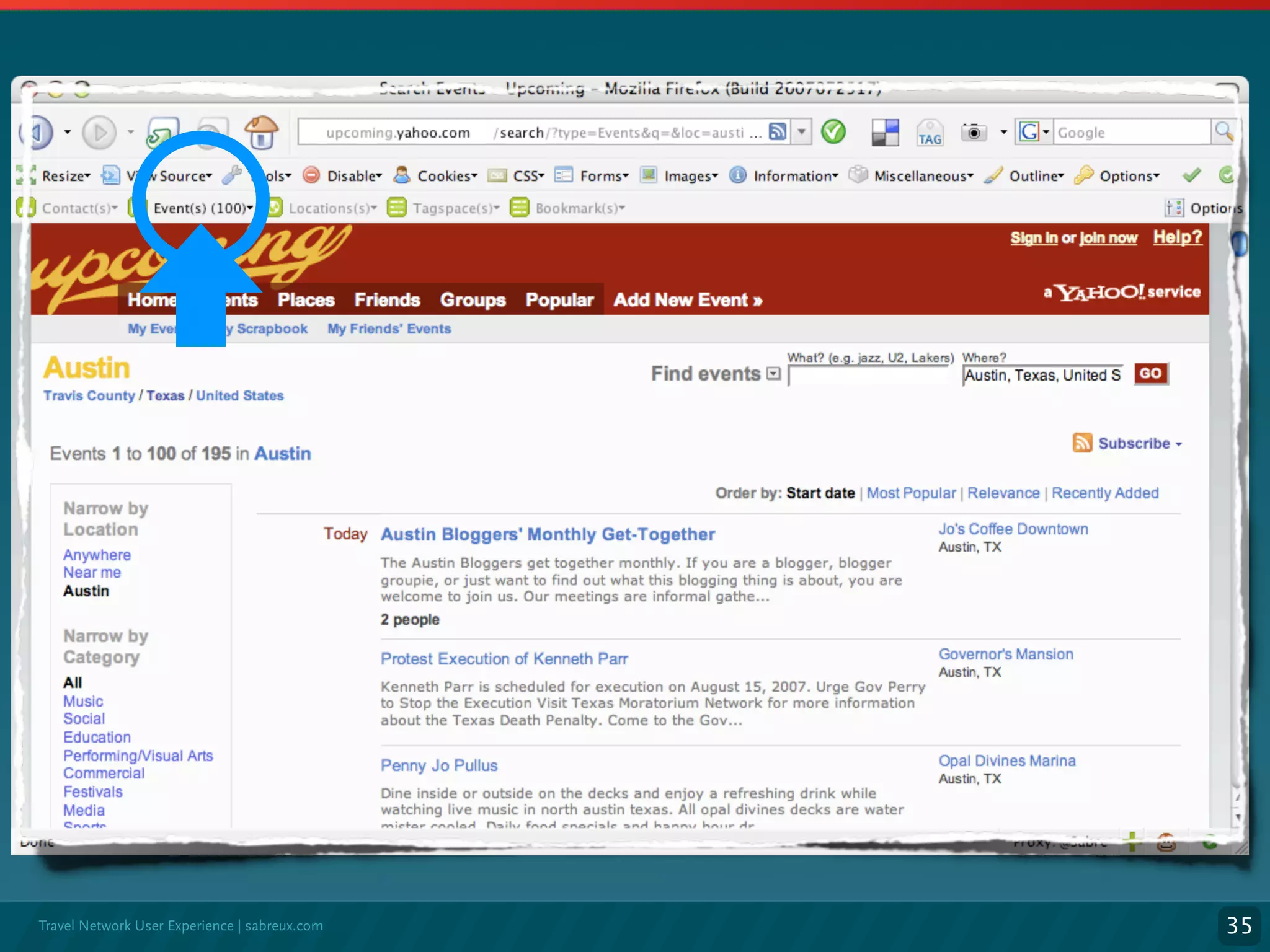Open Opal Divines Marina venue link
Image resolution: width=1270 pixels, height=952 pixels.
pos(1007,760)
